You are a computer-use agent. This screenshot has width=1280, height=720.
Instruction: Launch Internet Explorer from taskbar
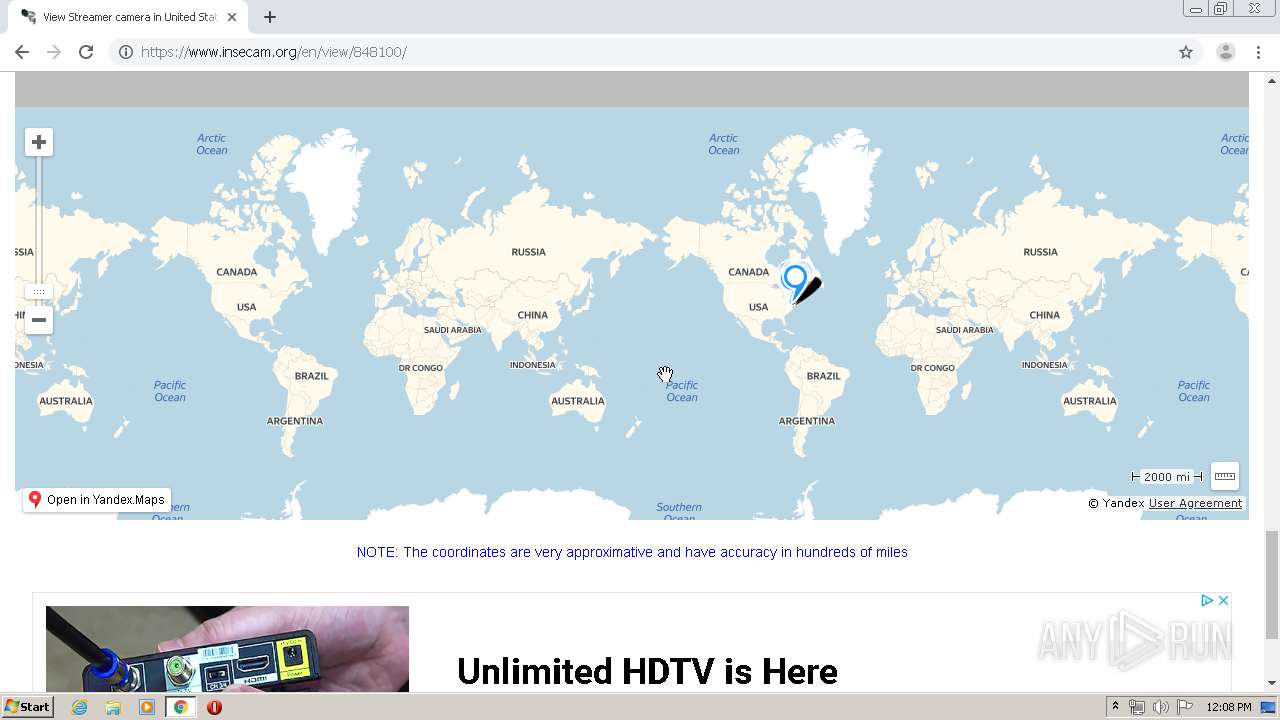click(x=80, y=707)
